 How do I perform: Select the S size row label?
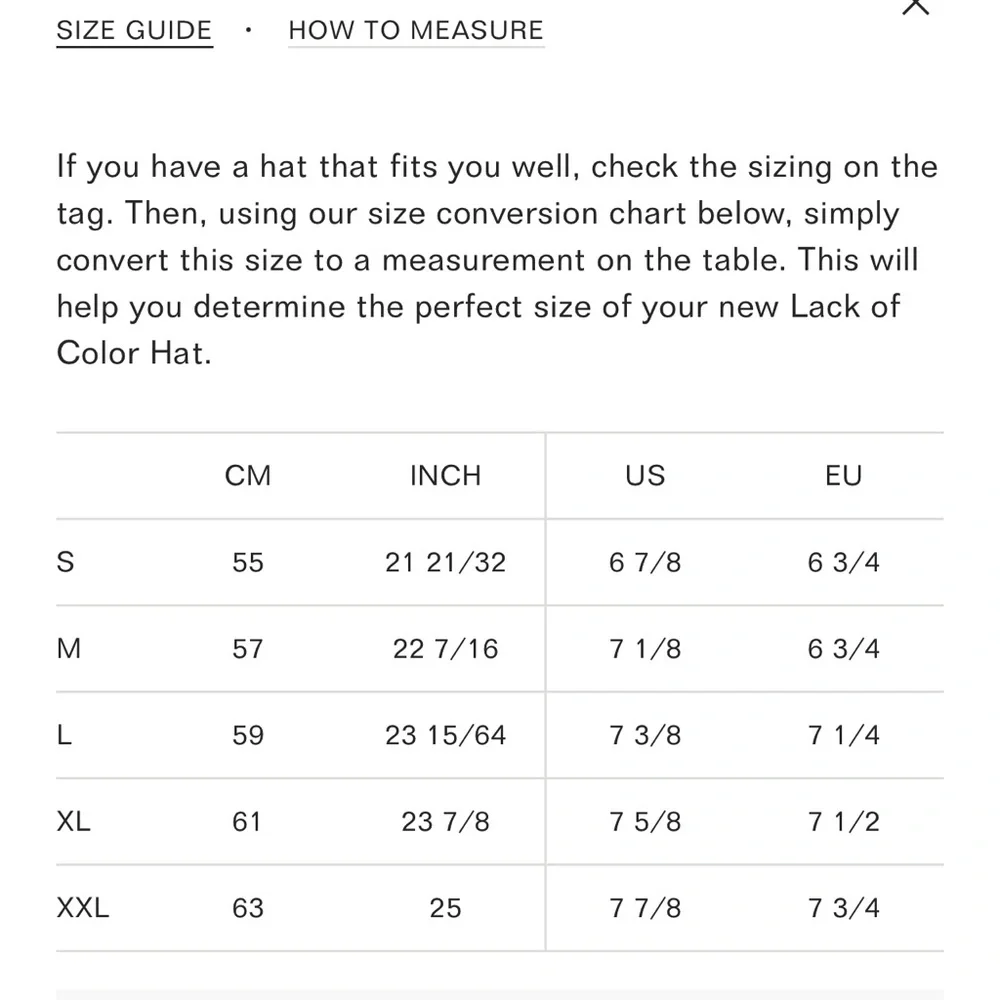coord(66,562)
